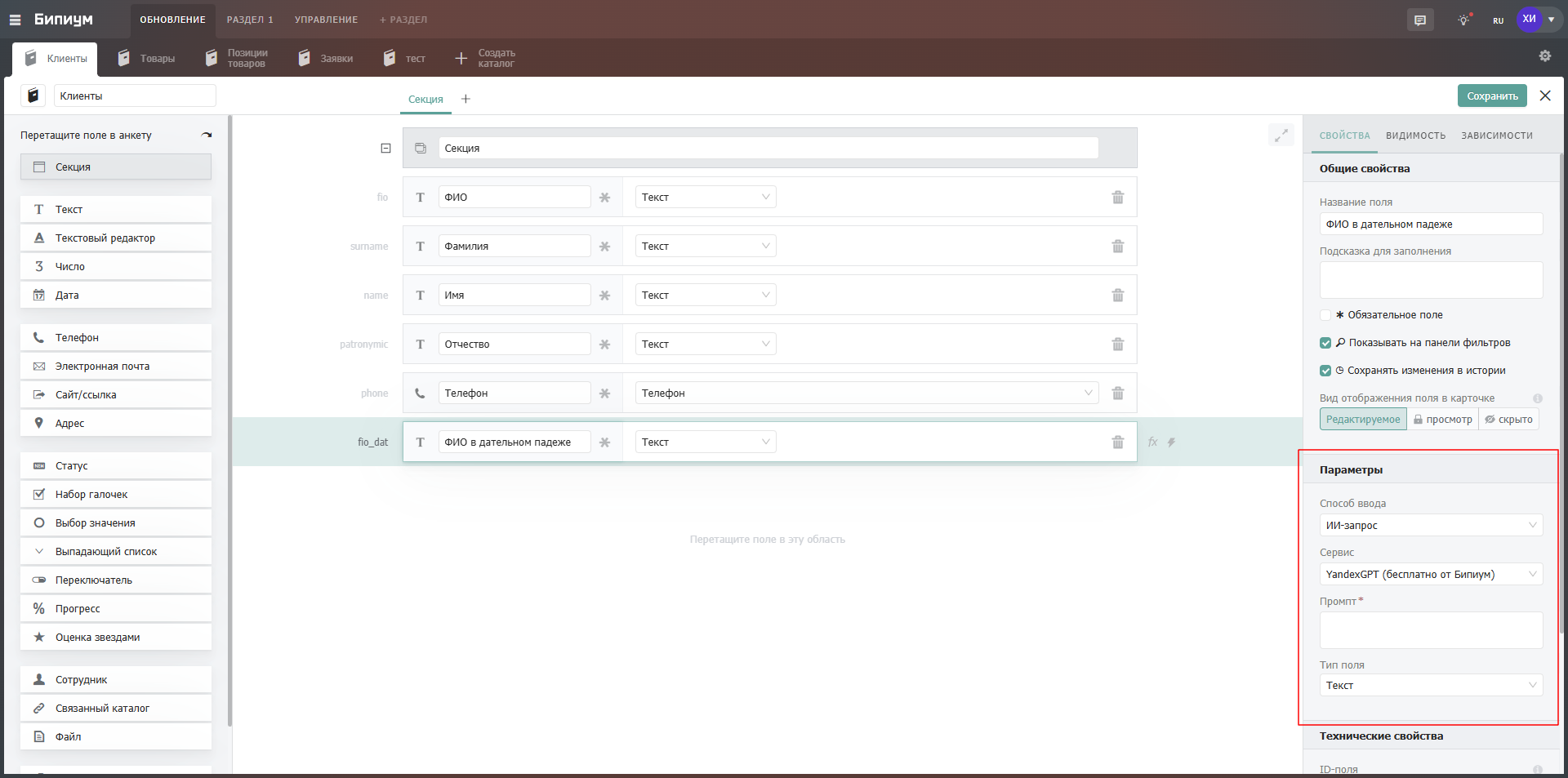Select the скрыто display mode button
The image size is (1568, 778).
(x=1508, y=420)
